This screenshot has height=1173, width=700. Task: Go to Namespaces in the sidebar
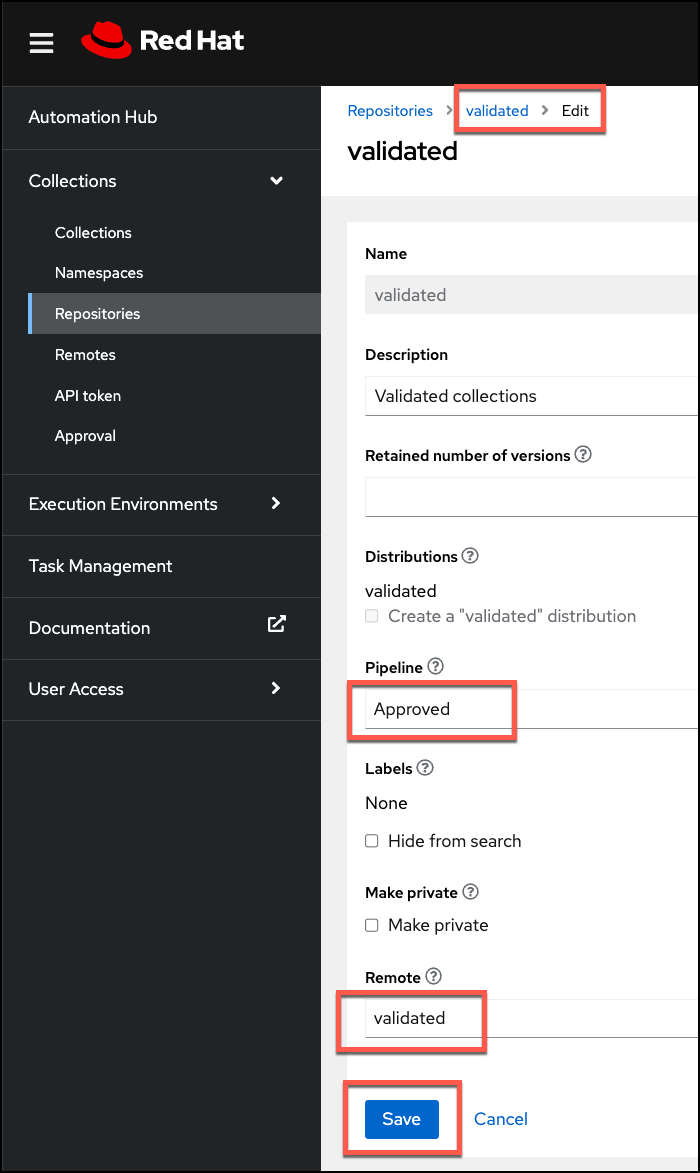point(99,273)
